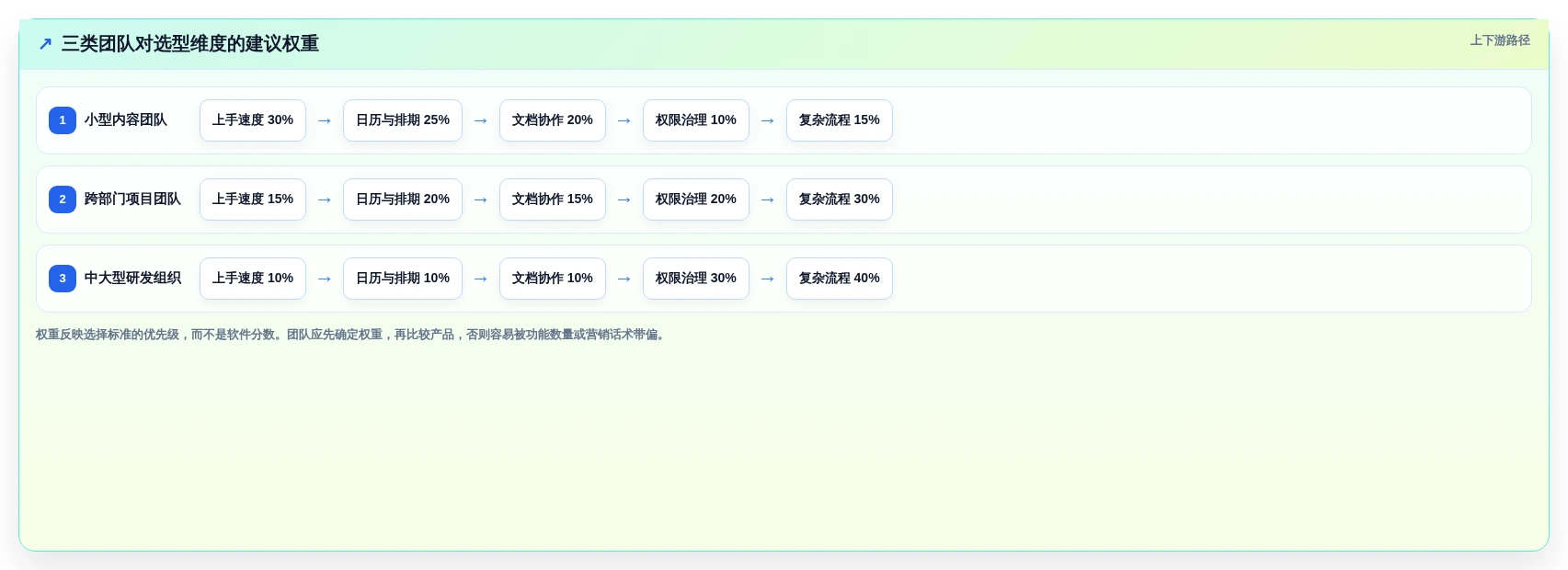Select the 权限治理 10% chip in small team row
1568x570 pixels.
coord(696,120)
